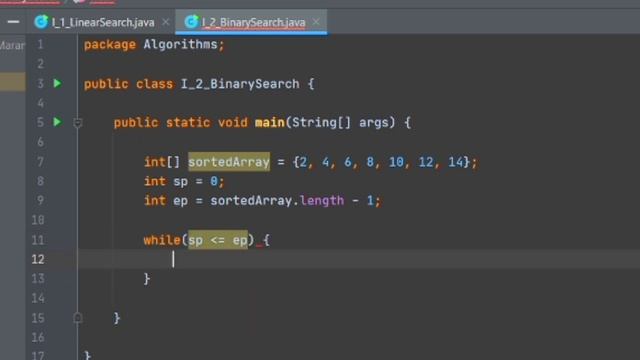Close the I_1_LinearSearch.java tab

point(165,22)
